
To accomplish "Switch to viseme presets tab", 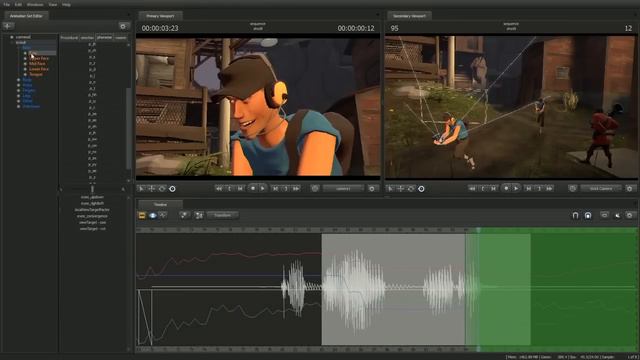I will (x=120, y=38).
